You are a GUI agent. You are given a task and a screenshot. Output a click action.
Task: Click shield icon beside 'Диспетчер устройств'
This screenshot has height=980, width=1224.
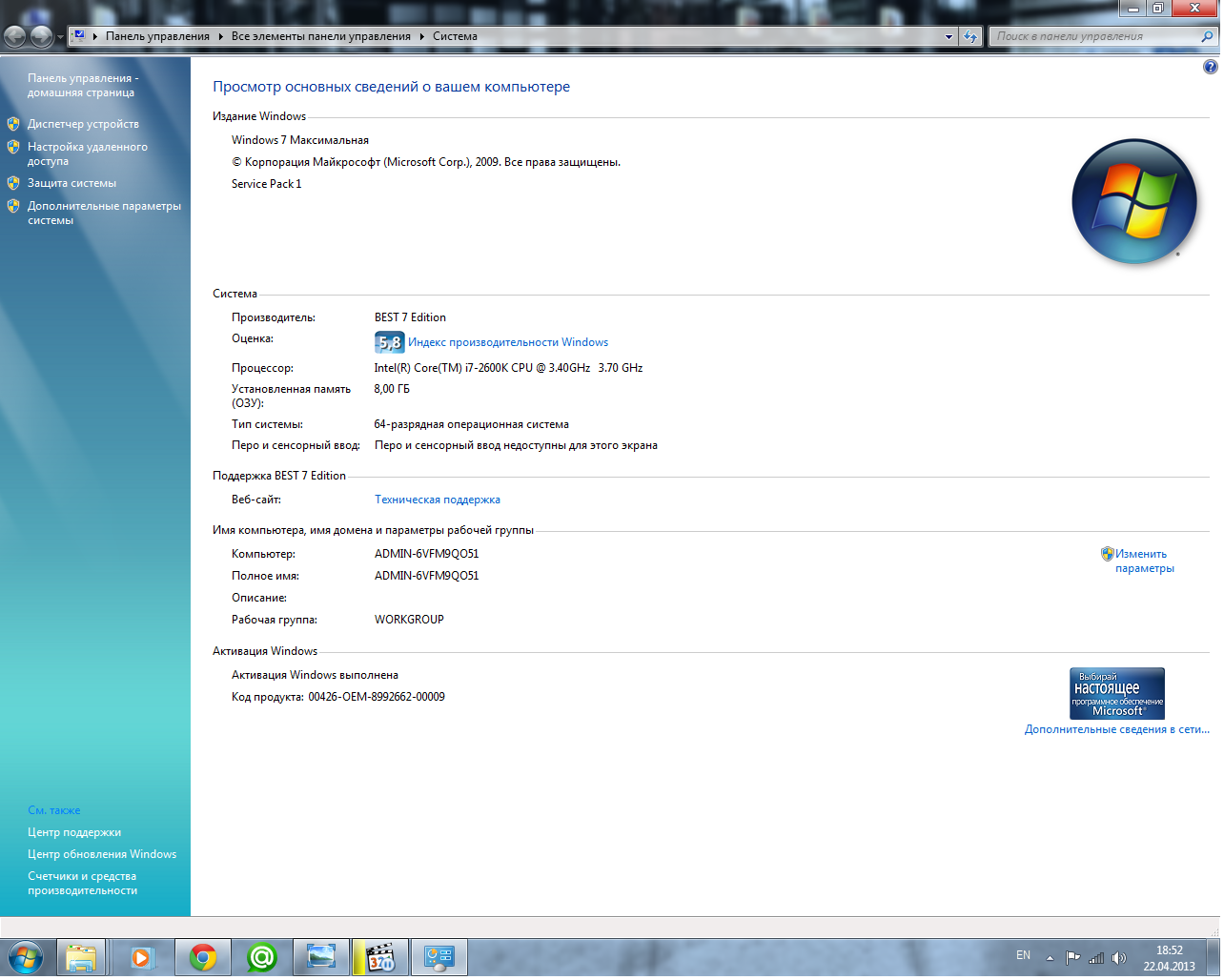point(13,125)
